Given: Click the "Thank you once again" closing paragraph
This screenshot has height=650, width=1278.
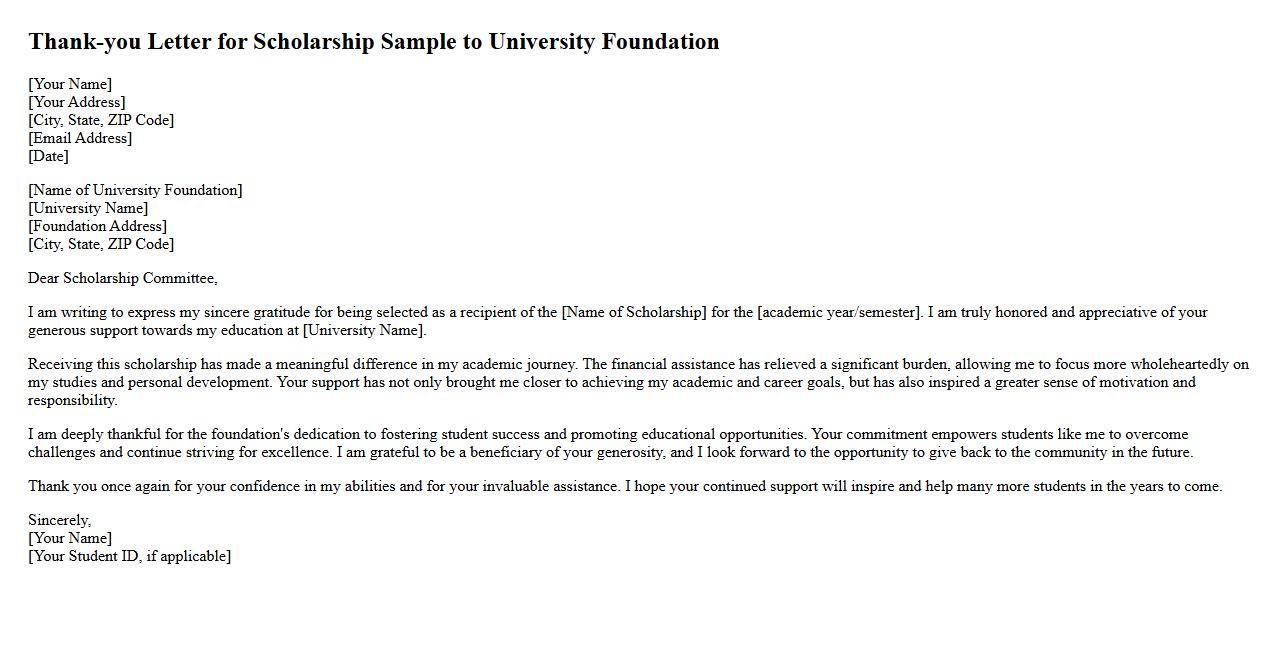Looking at the screenshot, I should pyautogui.click(x=625, y=486).
